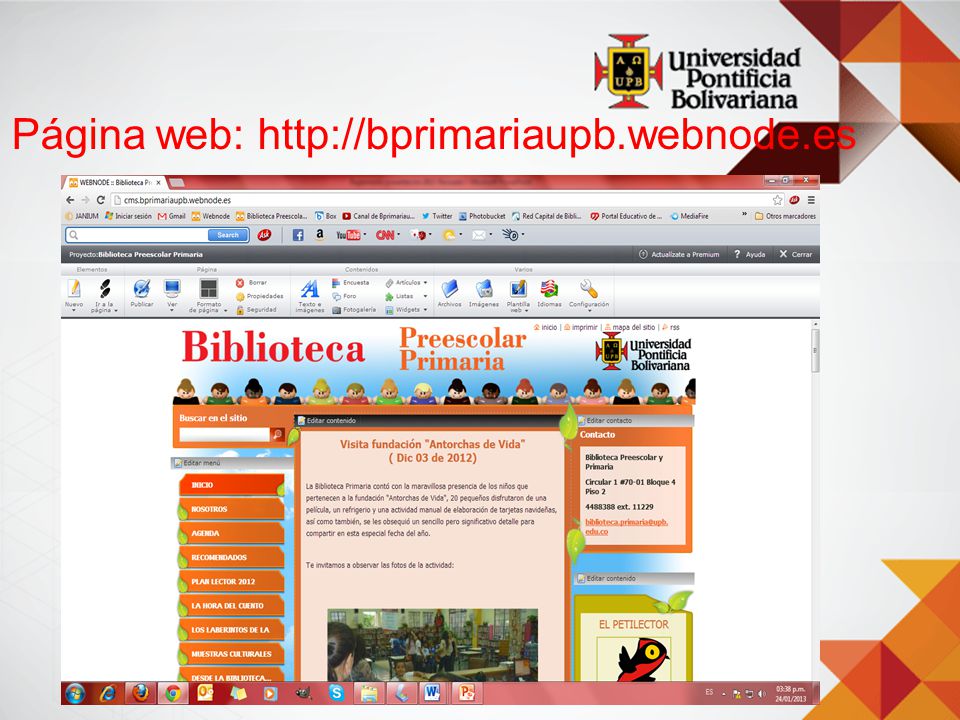Insert Texto e imágenes content
The height and width of the screenshot is (720, 960).
[310, 296]
